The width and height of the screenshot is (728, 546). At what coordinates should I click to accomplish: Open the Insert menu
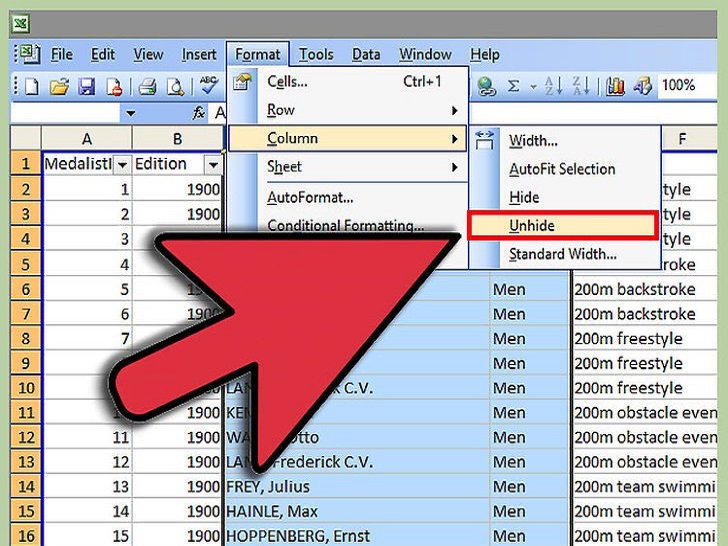[x=199, y=55]
